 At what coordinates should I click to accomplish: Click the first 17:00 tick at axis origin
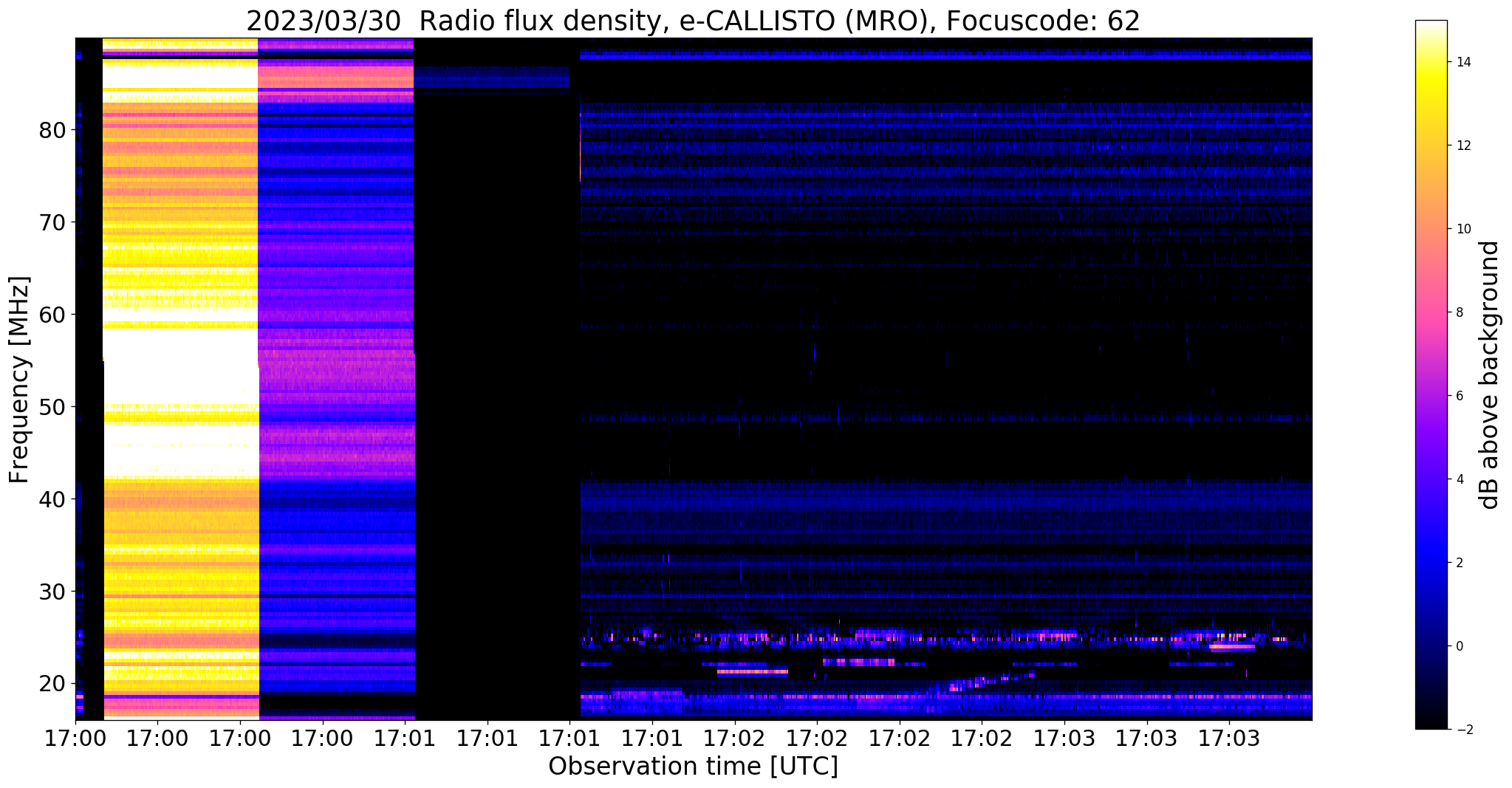tap(75, 737)
